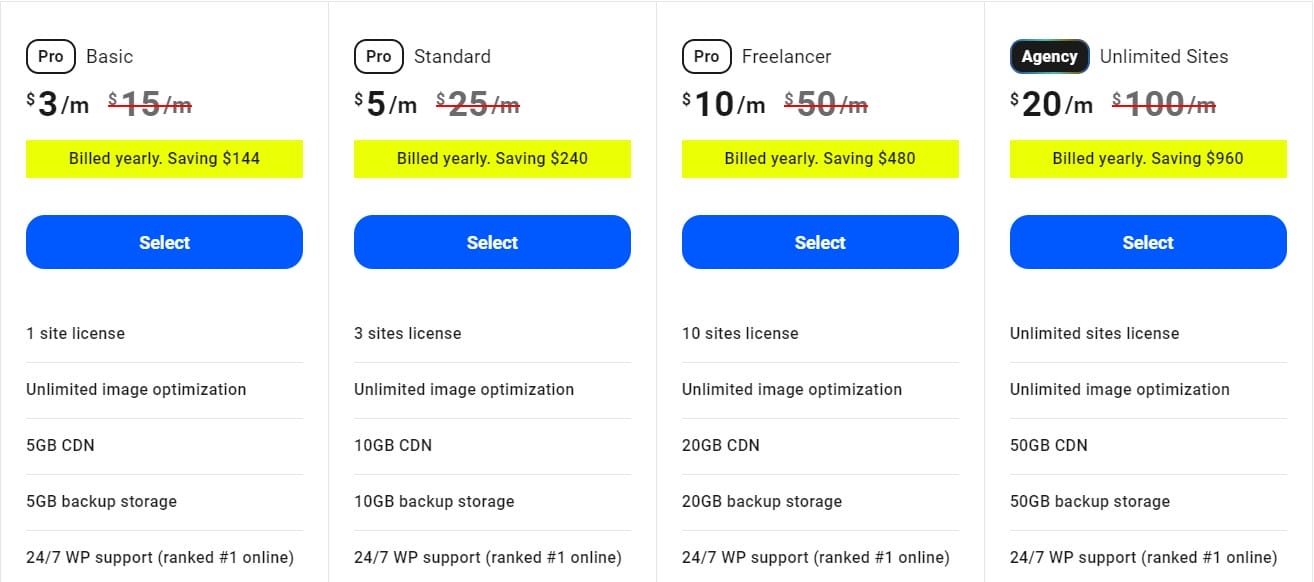Click the 'Unlimited sites license' row
Screen dimensions: 1314x582
click(1095, 333)
